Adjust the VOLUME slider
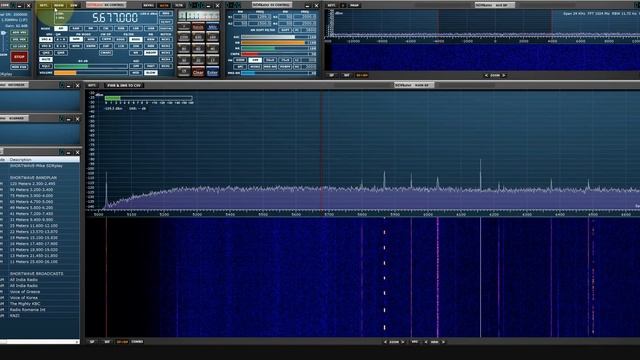 point(91,73)
